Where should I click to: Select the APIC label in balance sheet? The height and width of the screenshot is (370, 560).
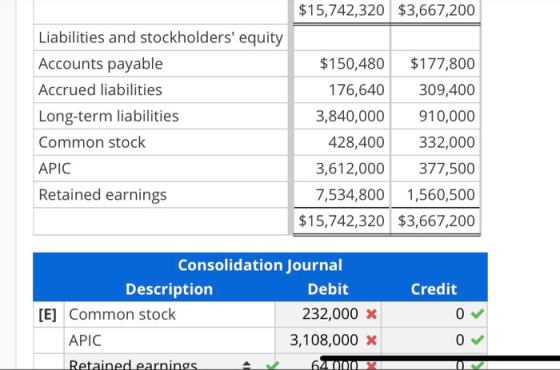pyautogui.click(x=55, y=169)
